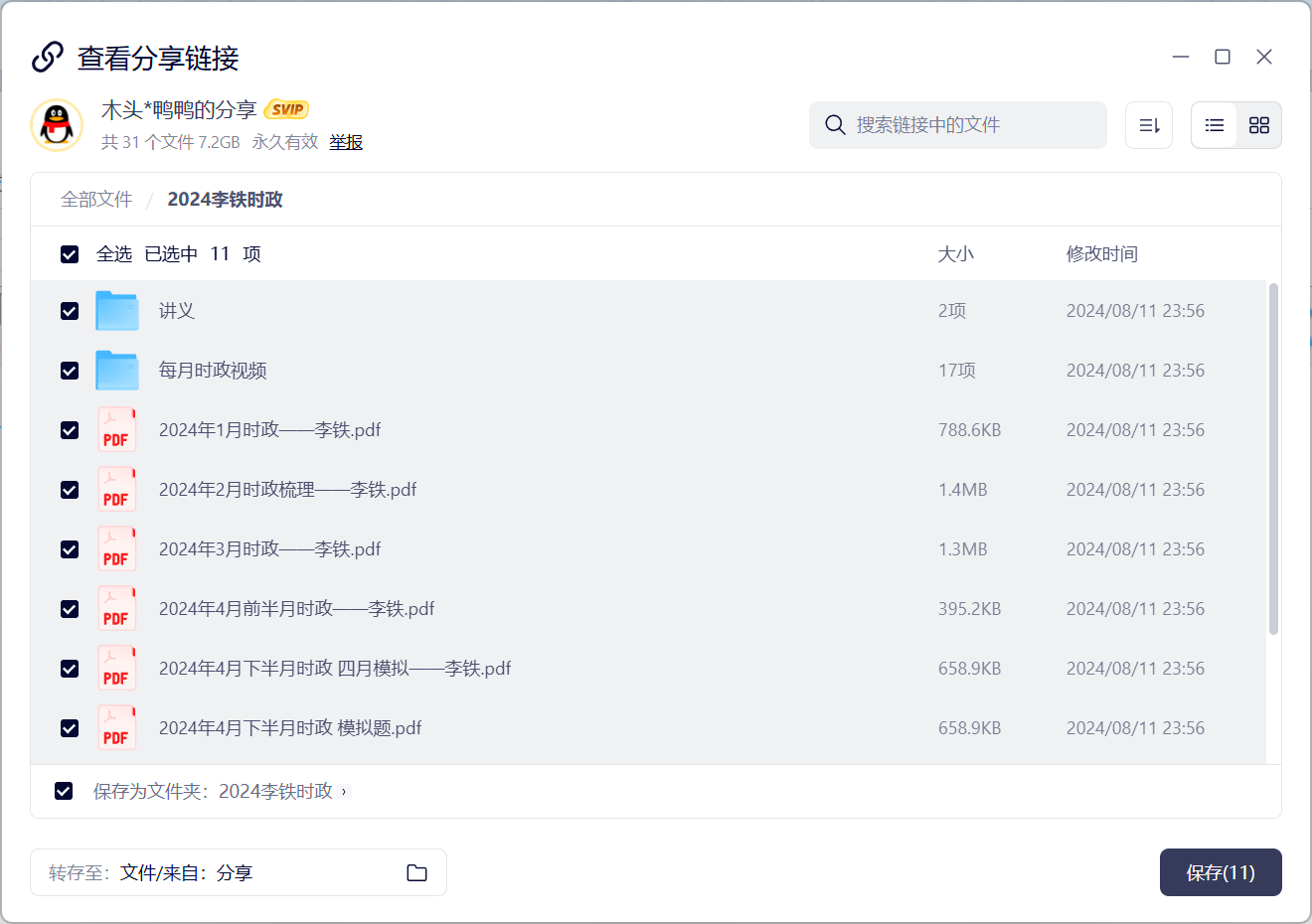Screen dimensions: 1312x924
Task: Go to 全部文件 breadcrumb
Action: [96, 200]
